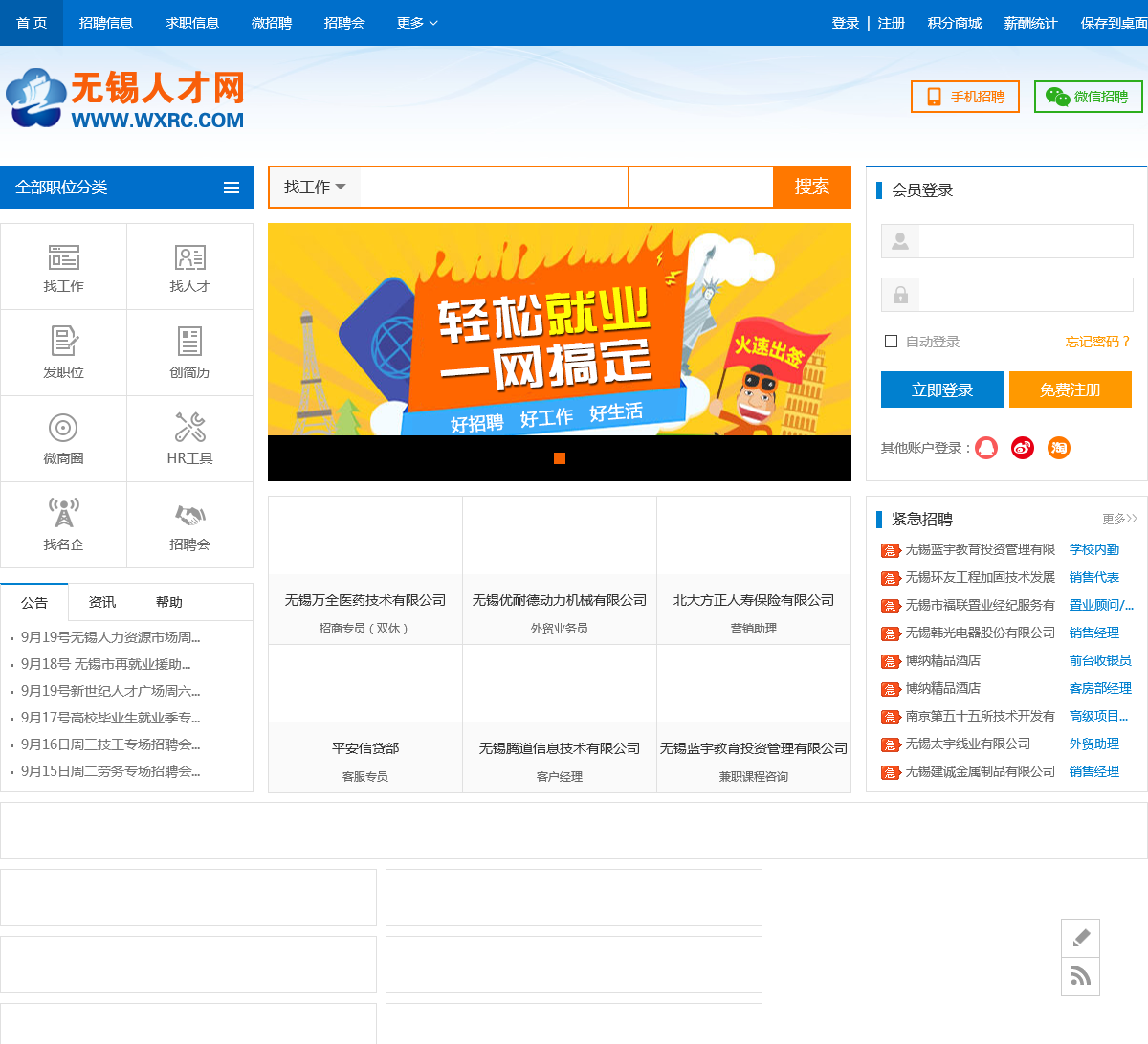Click the Weibo account login icon

1023,448
